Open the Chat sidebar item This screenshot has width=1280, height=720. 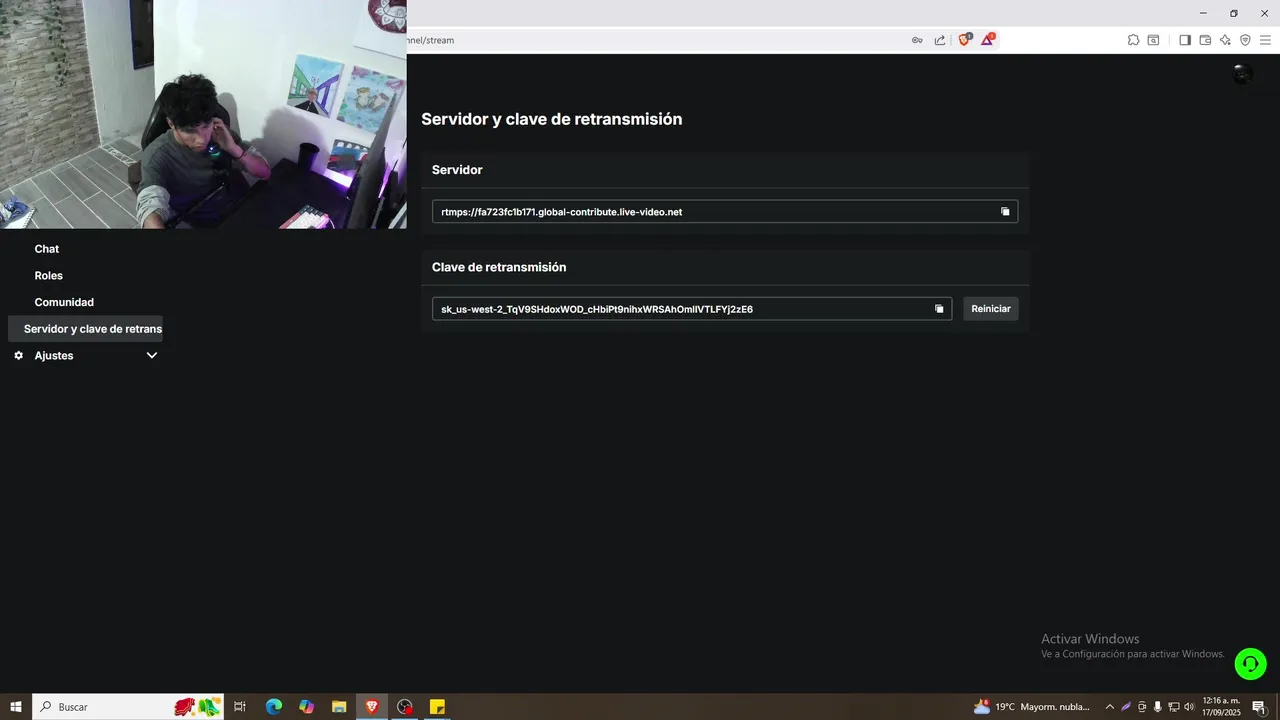tap(47, 249)
